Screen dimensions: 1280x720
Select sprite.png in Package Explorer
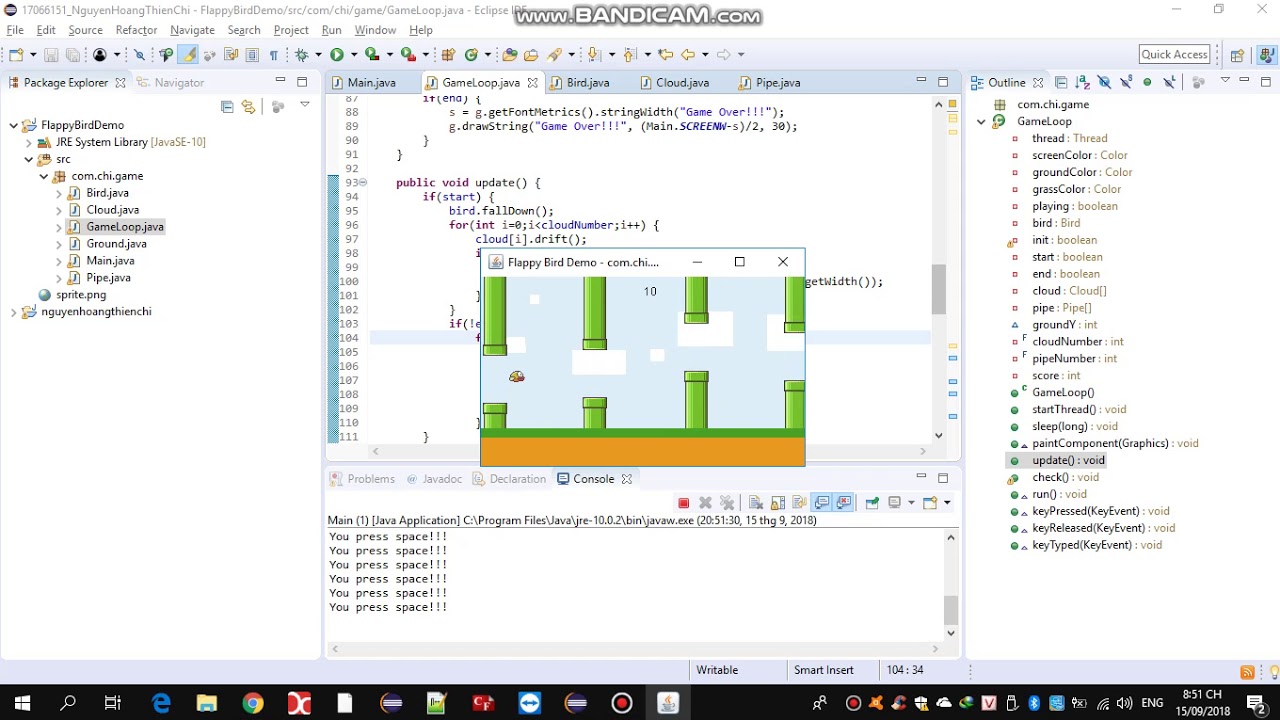81,295
